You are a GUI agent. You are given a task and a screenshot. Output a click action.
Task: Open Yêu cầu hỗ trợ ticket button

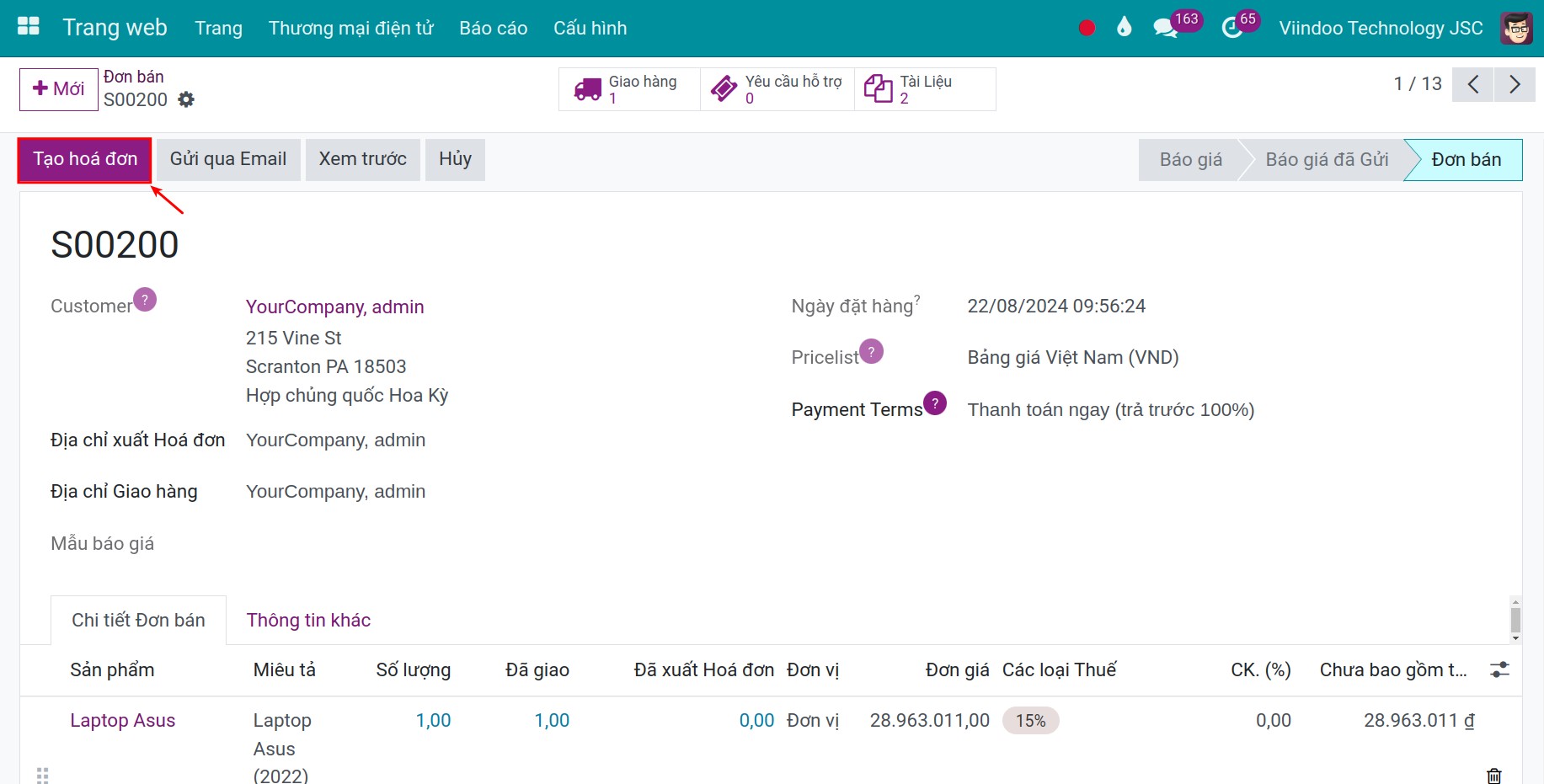(777, 89)
